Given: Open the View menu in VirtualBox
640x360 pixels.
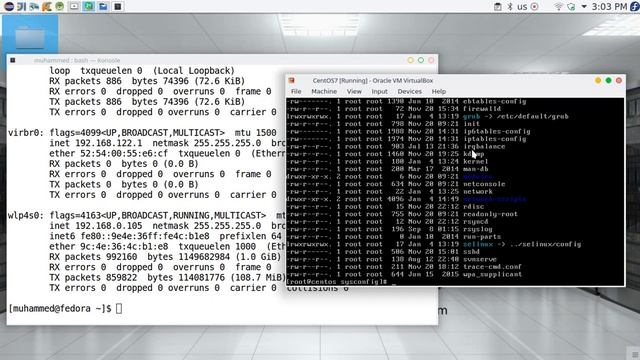Looking at the screenshot, I should [x=354, y=91].
